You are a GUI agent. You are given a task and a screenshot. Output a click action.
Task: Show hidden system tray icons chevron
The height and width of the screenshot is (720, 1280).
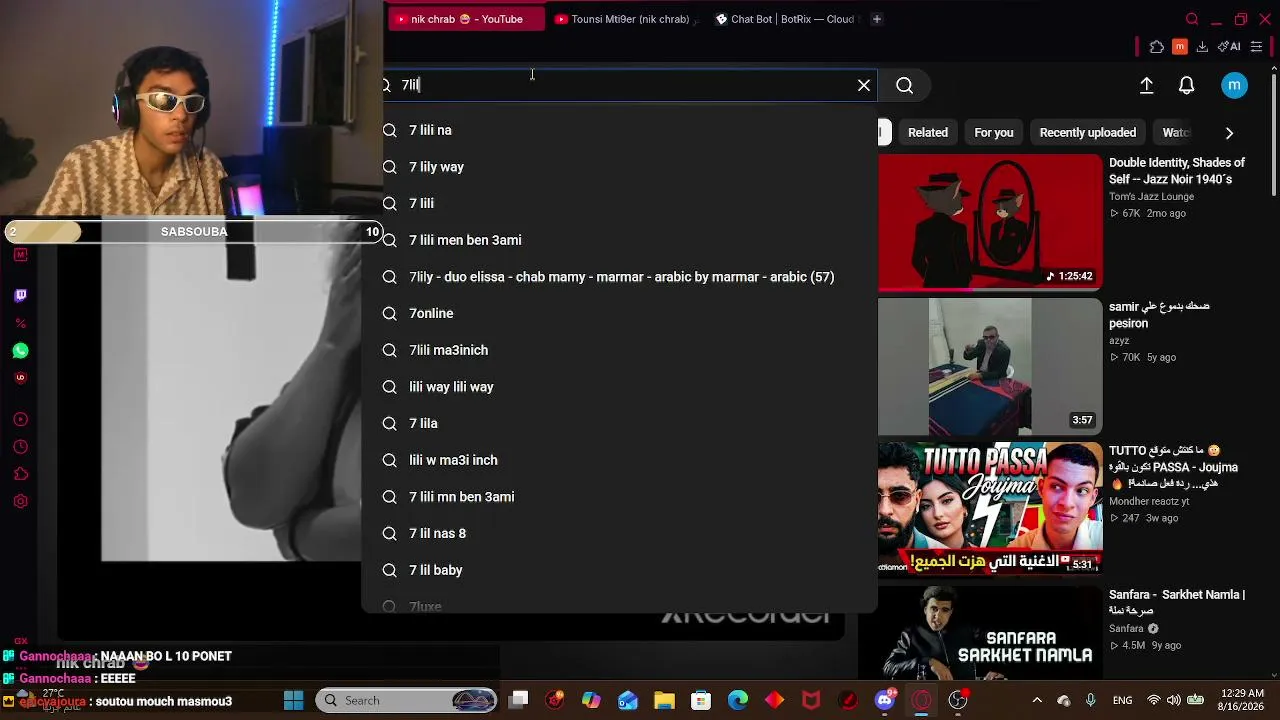point(1037,700)
